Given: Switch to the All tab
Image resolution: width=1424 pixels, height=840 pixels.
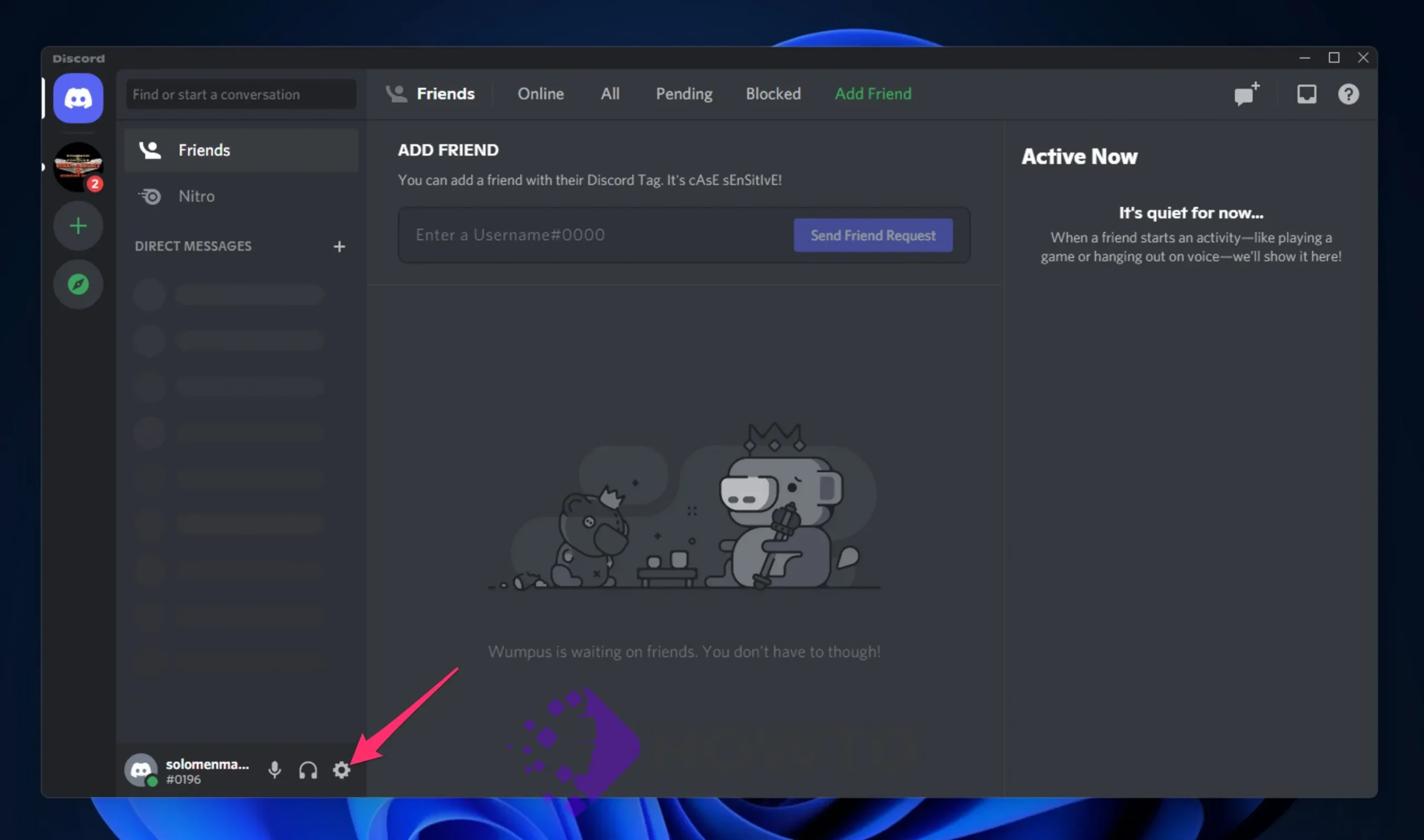Looking at the screenshot, I should [610, 93].
